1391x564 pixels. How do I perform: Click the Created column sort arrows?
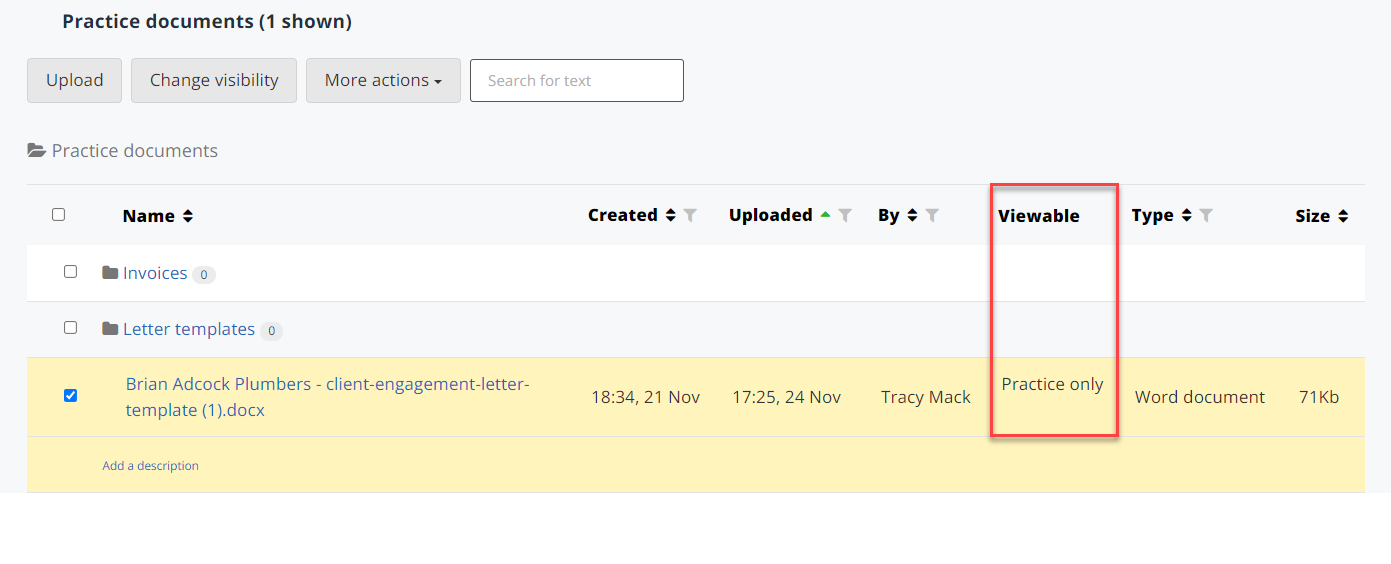point(670,215)
